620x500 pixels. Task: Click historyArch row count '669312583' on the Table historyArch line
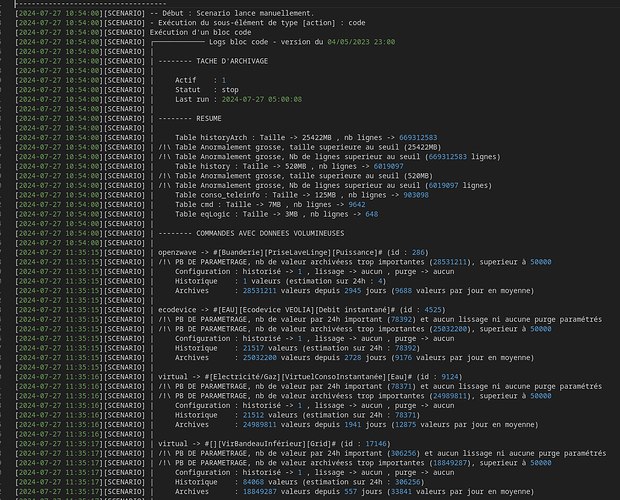[418, 138]
